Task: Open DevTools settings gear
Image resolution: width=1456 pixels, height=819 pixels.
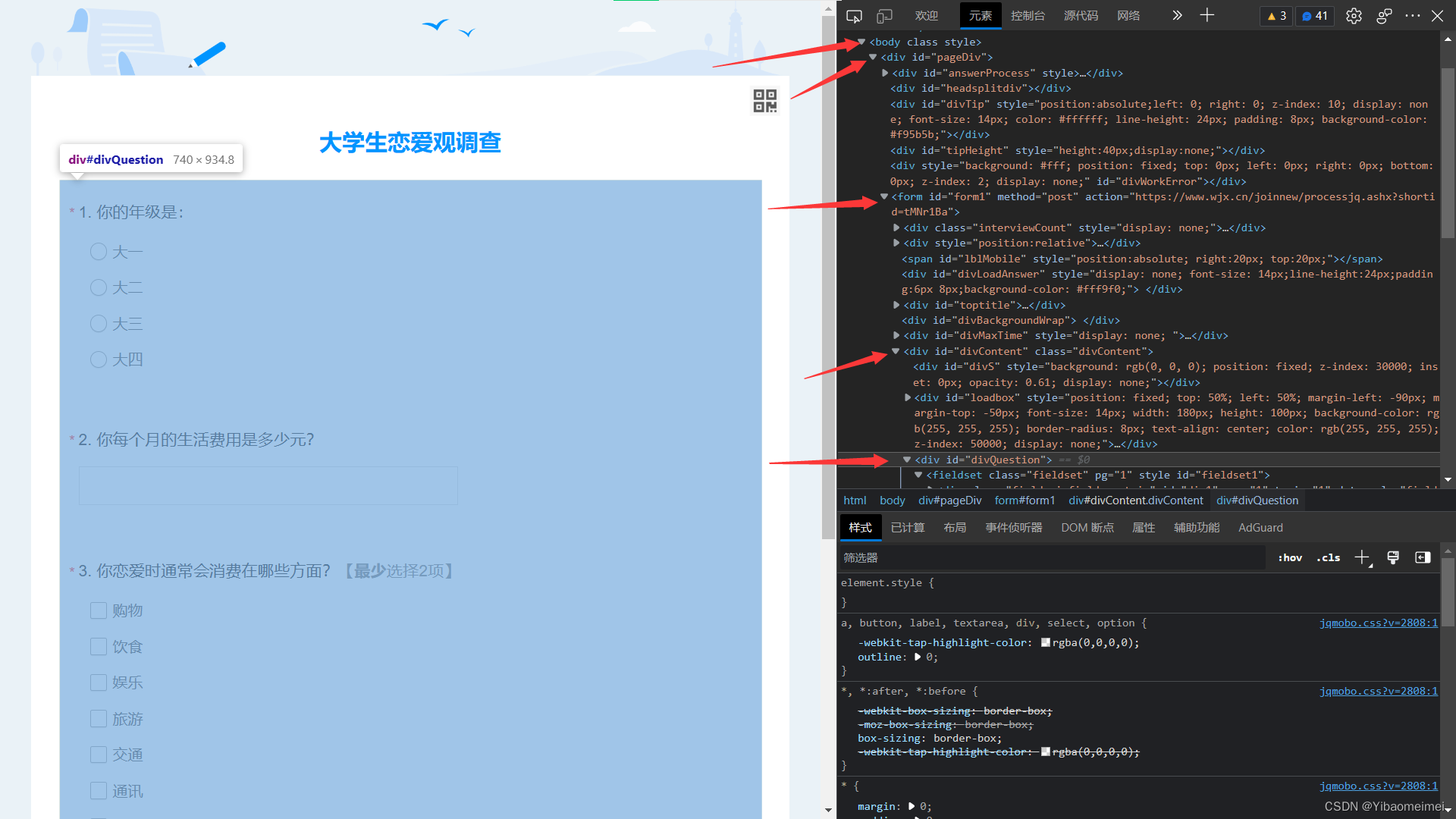Action: pyautogui.click(x=1354, y=16)
